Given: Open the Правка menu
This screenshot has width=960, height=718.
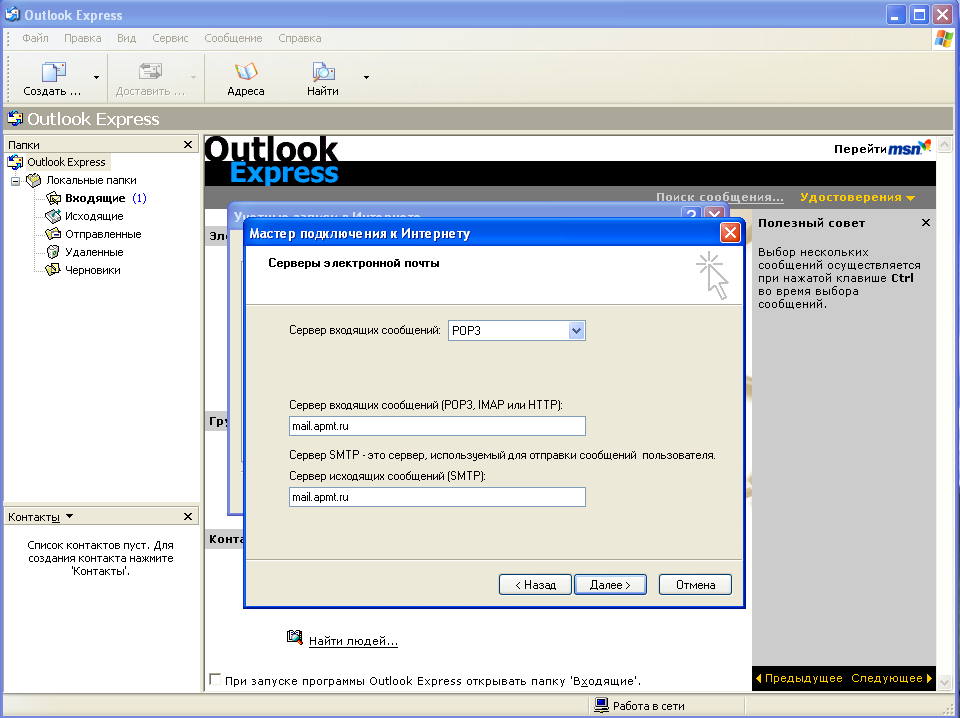Looking at the screenshot, I should pos(83,38).
